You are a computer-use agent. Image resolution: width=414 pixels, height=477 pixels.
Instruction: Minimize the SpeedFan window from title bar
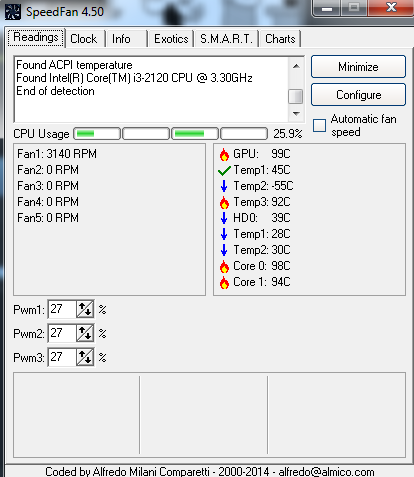326,8
